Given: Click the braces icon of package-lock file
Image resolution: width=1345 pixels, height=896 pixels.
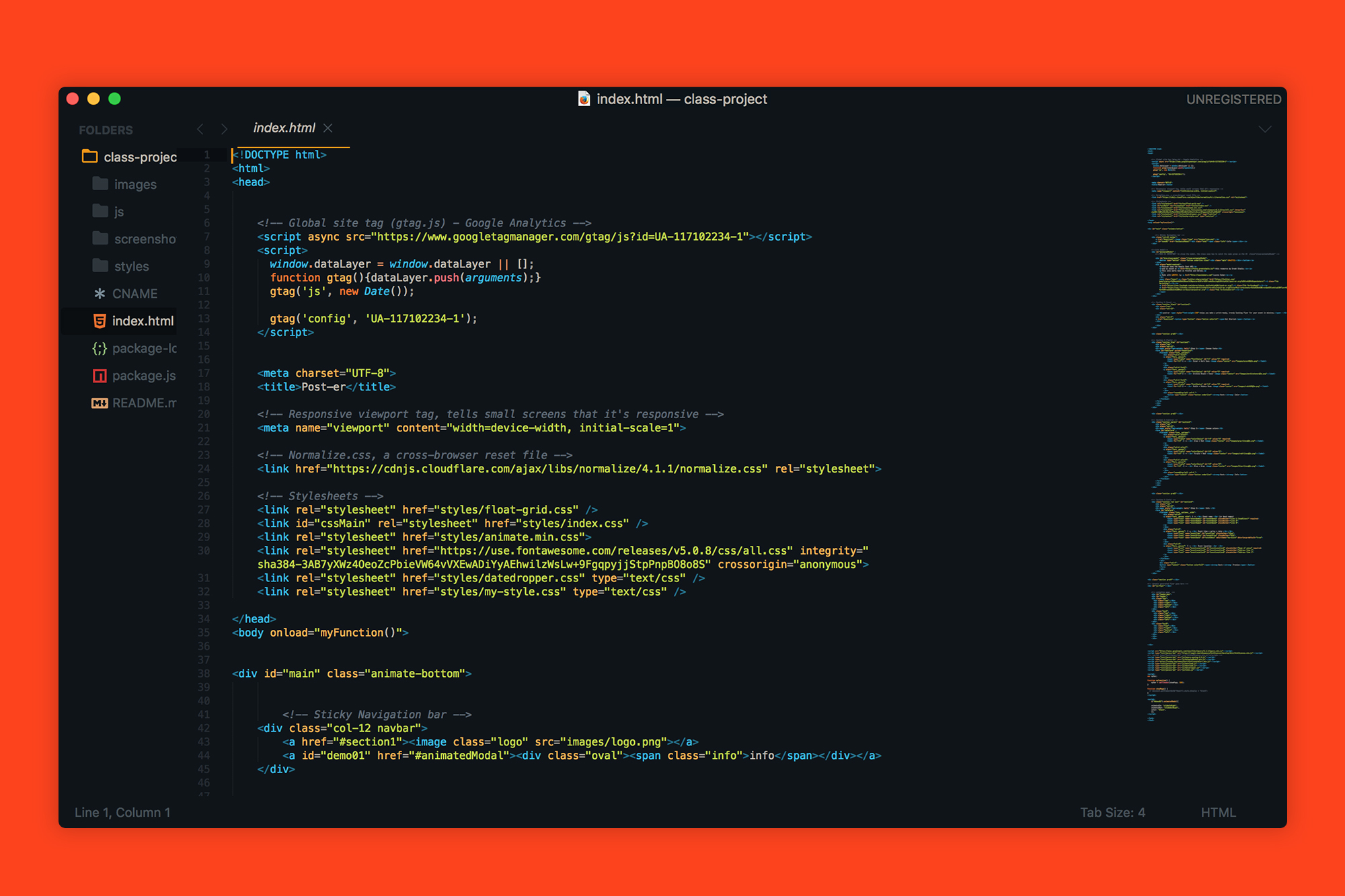Looking at the screenshot, I should click(x=100, y=348).
